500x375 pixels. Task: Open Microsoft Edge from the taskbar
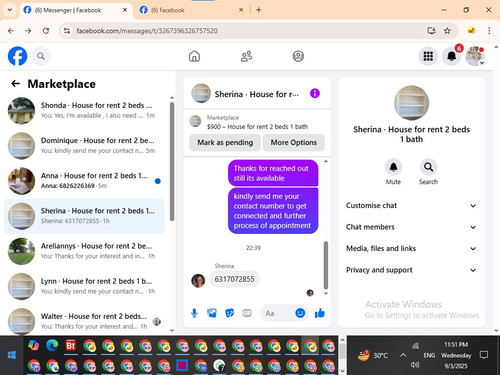pyautogui.click(x=52, y=346)
